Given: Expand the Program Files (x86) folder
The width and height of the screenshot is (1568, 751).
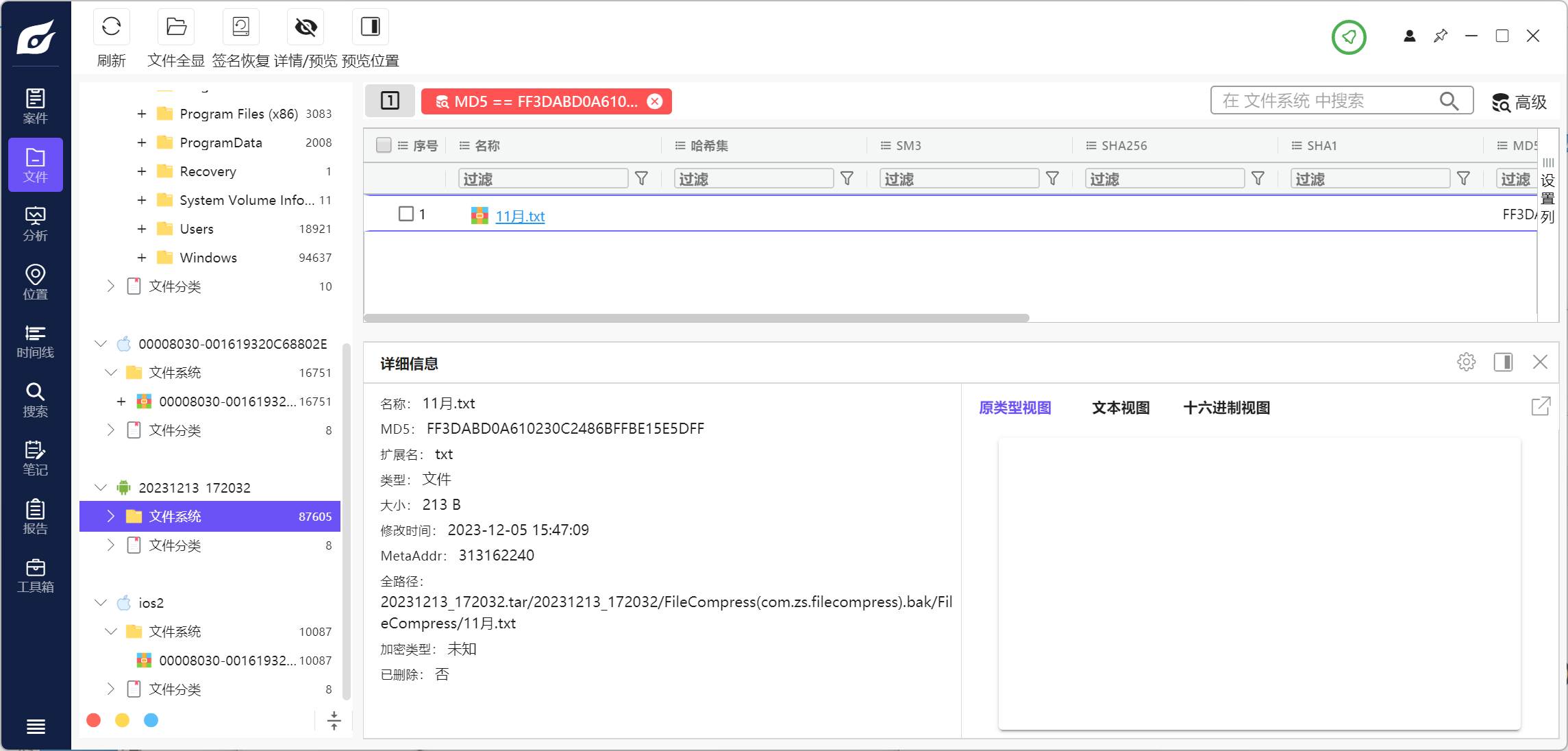Looking at the screenshot, I should [142, 114].
